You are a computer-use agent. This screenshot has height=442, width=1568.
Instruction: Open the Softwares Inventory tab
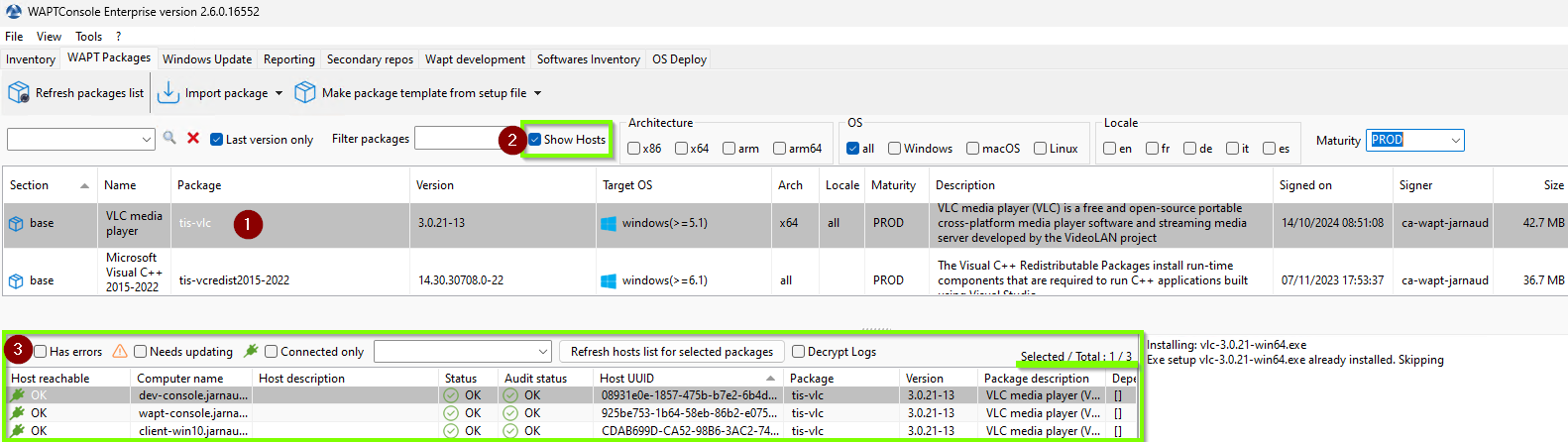coord(589,59)
